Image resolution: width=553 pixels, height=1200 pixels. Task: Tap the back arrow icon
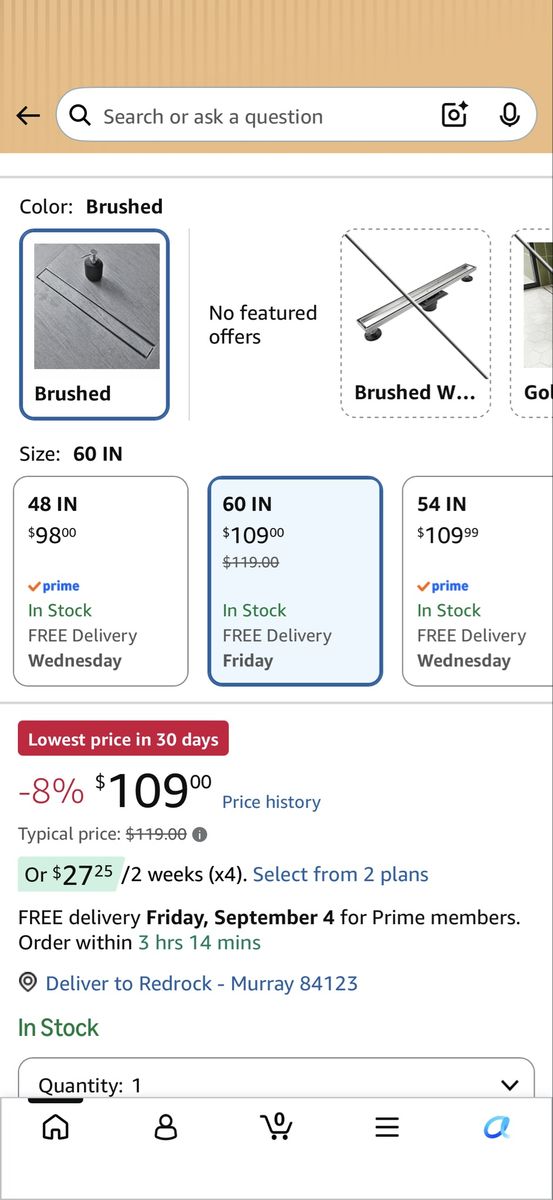(28, 116)
